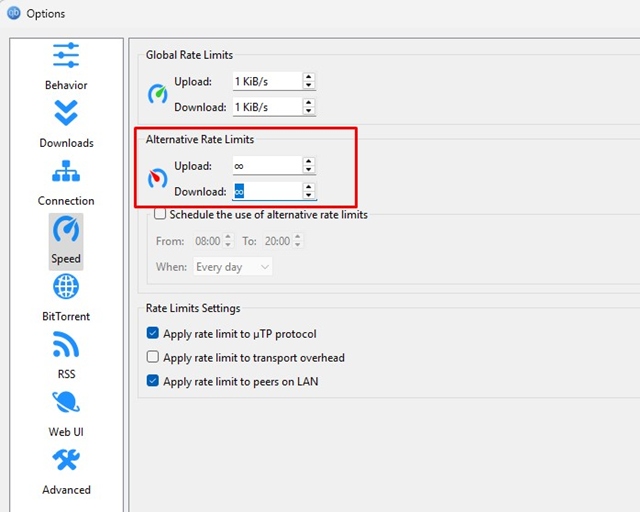
Task: Uncheck Apply rate limit to µTP protocol
Action: (x=153, y=334)
